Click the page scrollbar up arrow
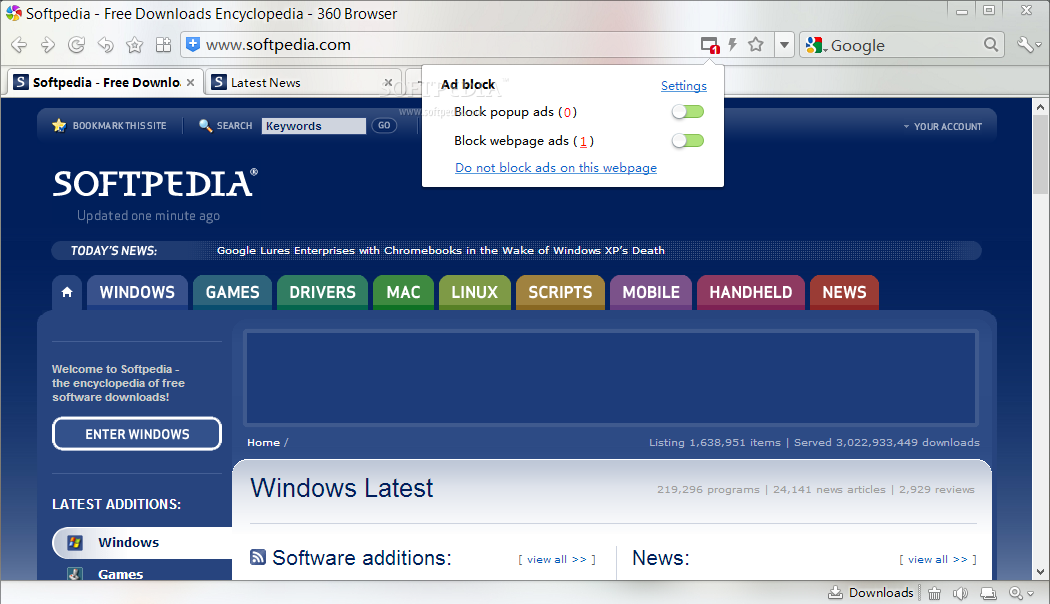 (1040, 106)
